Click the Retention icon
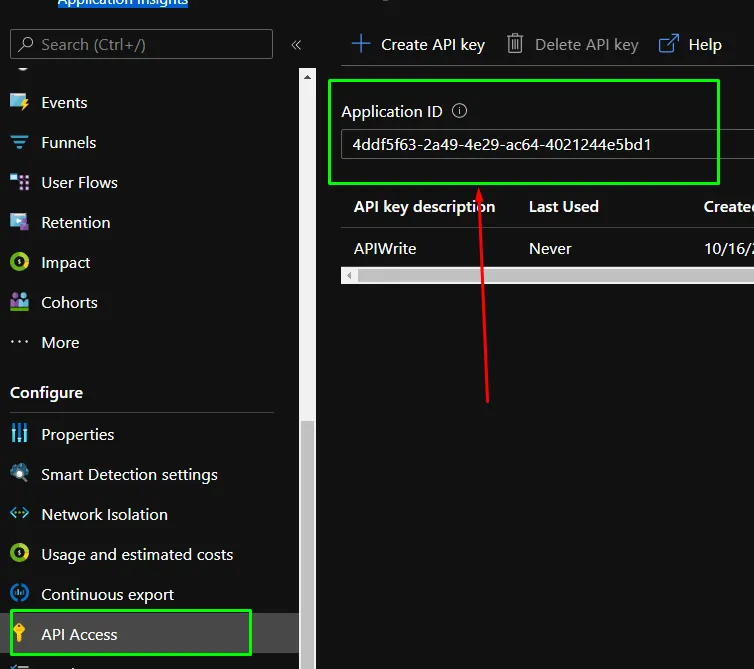 click(20, 222)
